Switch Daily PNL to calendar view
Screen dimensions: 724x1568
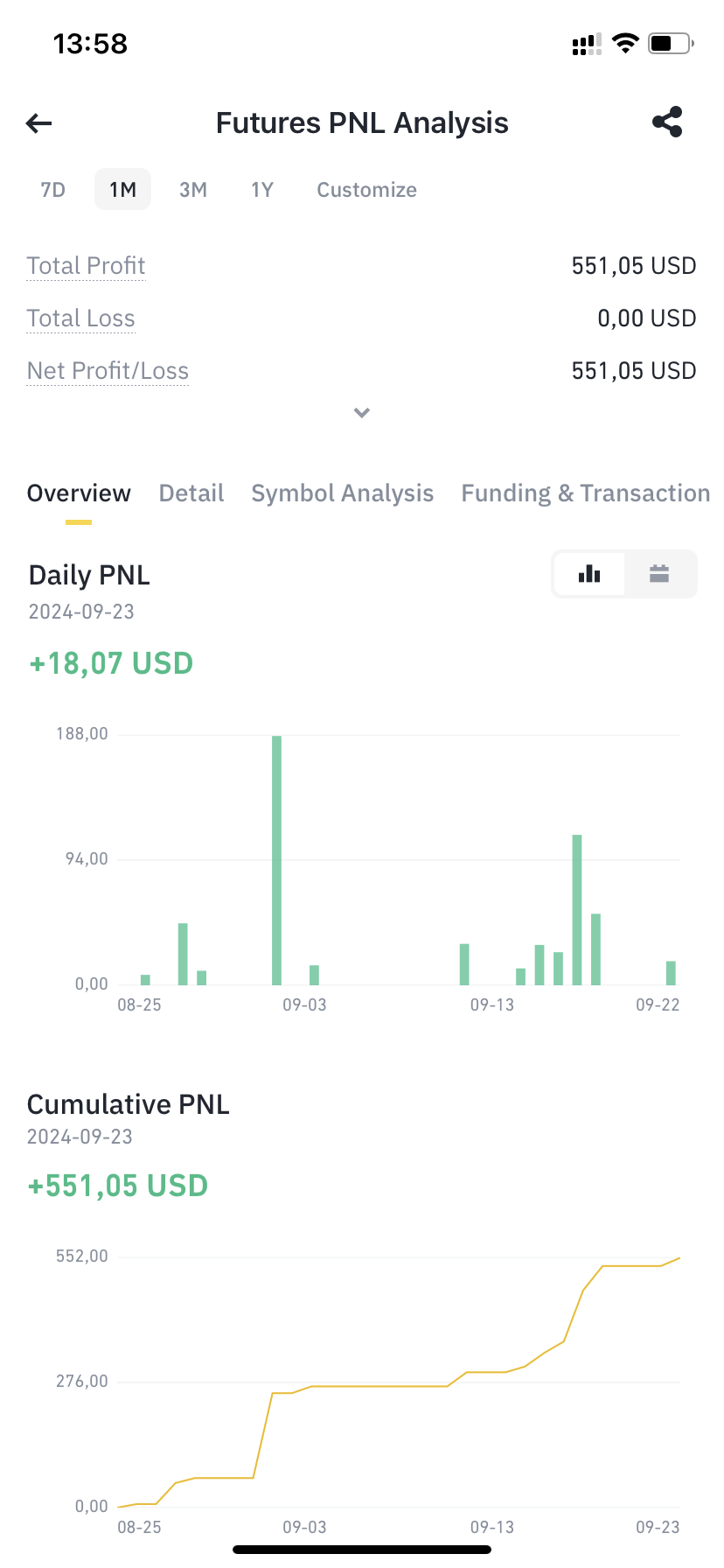659,574
